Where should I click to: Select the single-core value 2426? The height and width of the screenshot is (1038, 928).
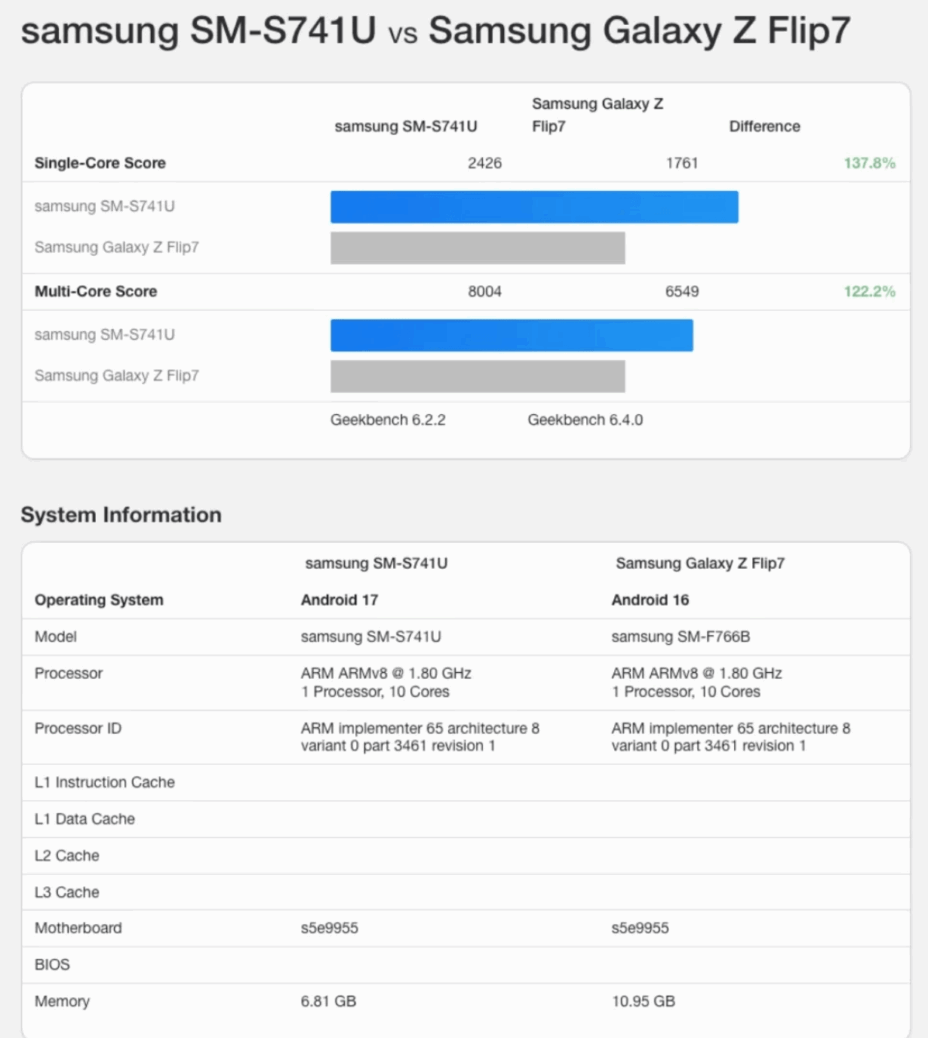[485, 163]
